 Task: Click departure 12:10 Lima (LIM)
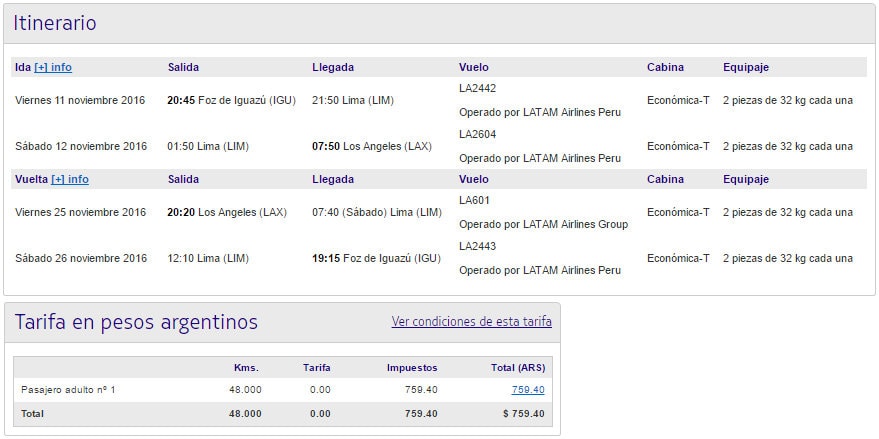pos(208,258)
